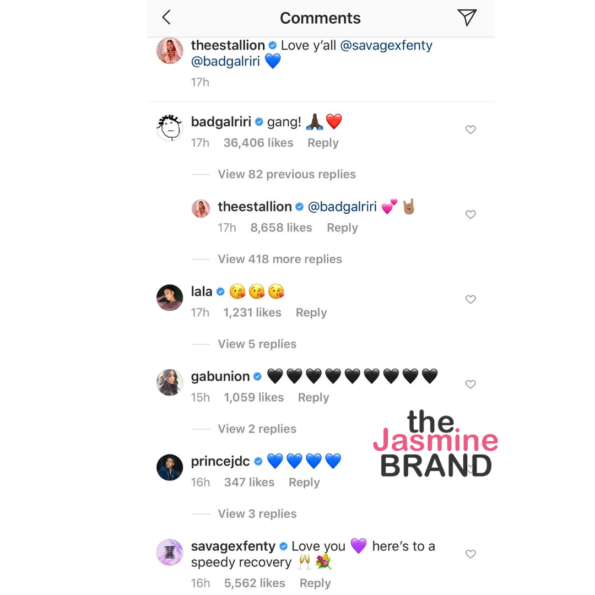View likes on gabunion's comment
This screenshot has width=595, height=595.
(253, 397)
